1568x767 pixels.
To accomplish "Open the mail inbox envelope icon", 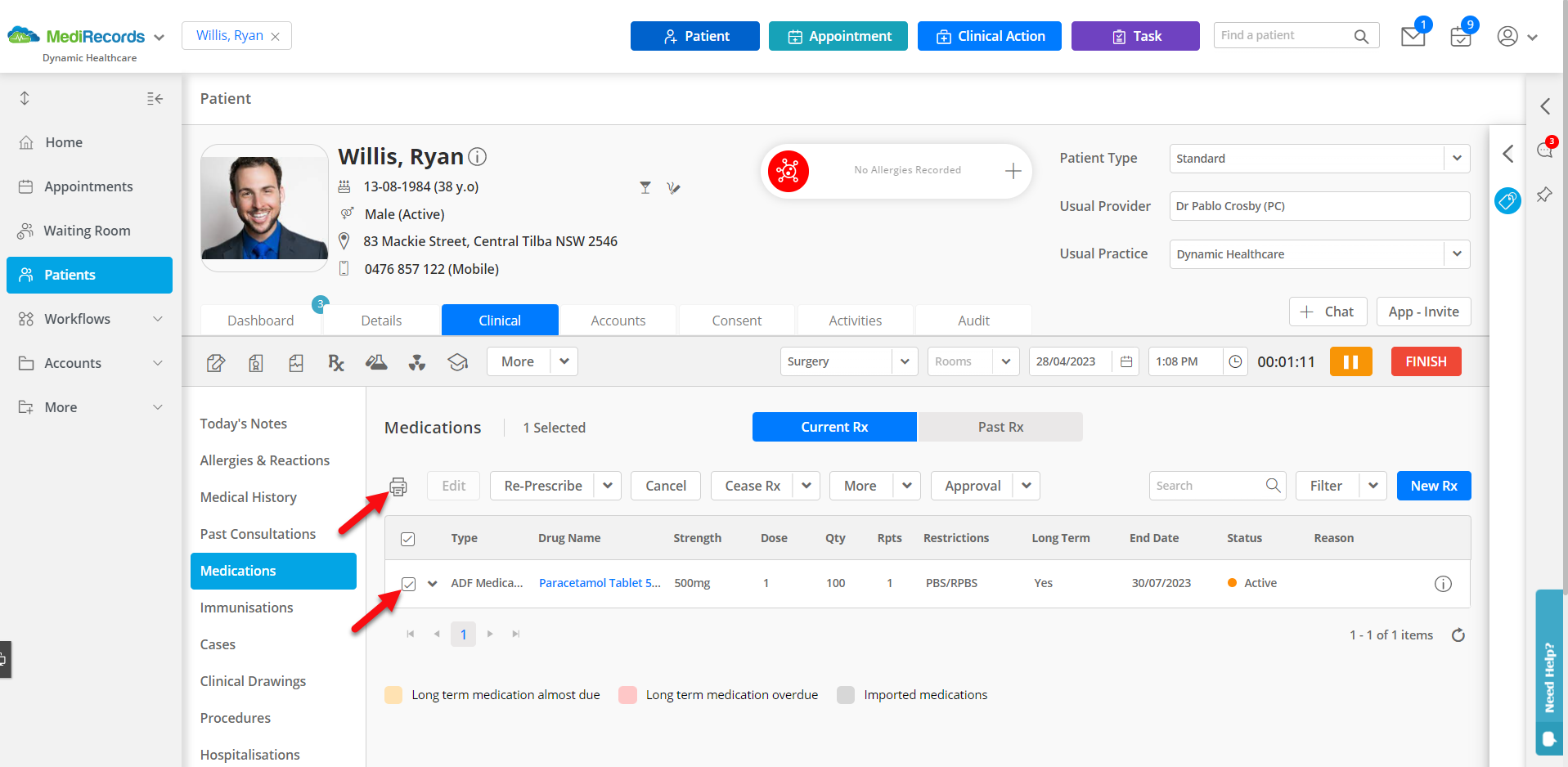I will coord(1413,37).
